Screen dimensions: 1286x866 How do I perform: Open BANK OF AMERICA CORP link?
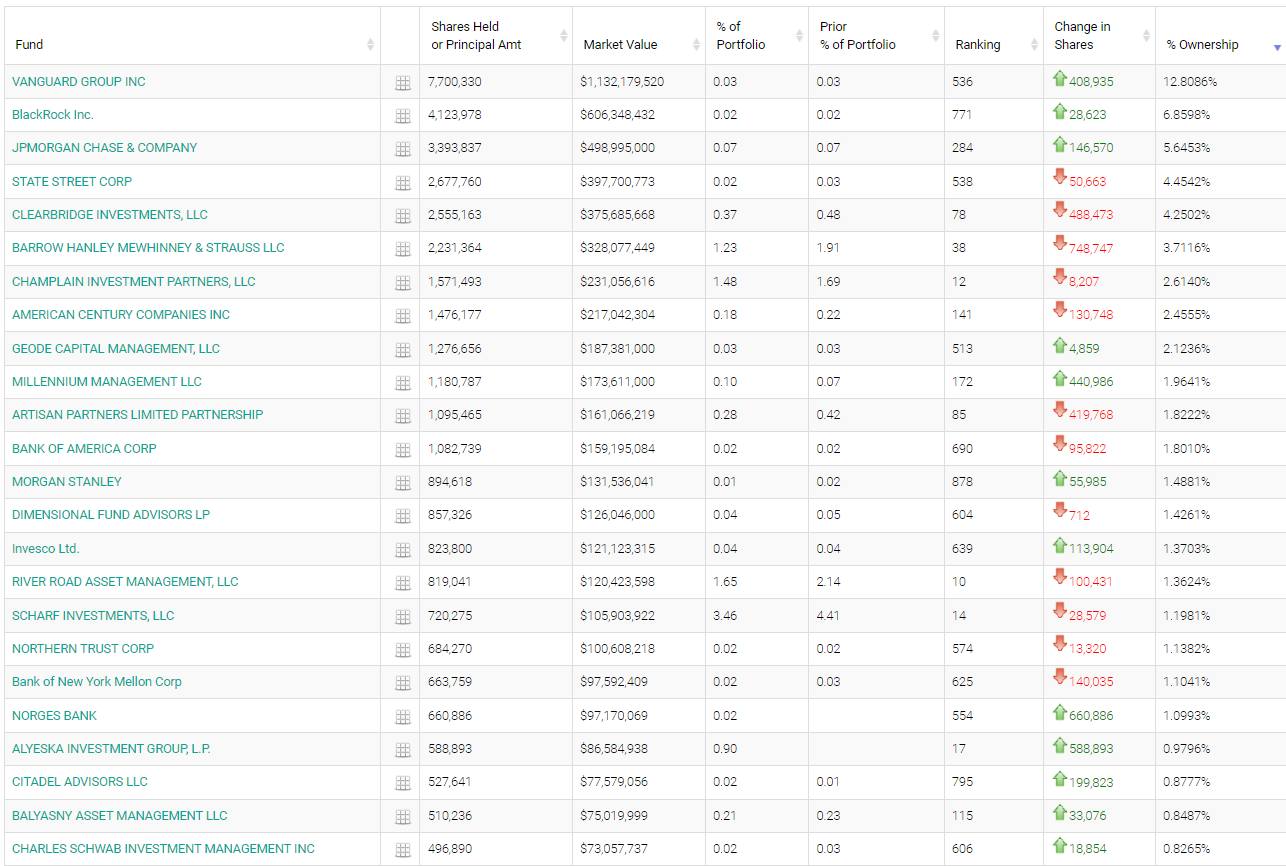84,449
